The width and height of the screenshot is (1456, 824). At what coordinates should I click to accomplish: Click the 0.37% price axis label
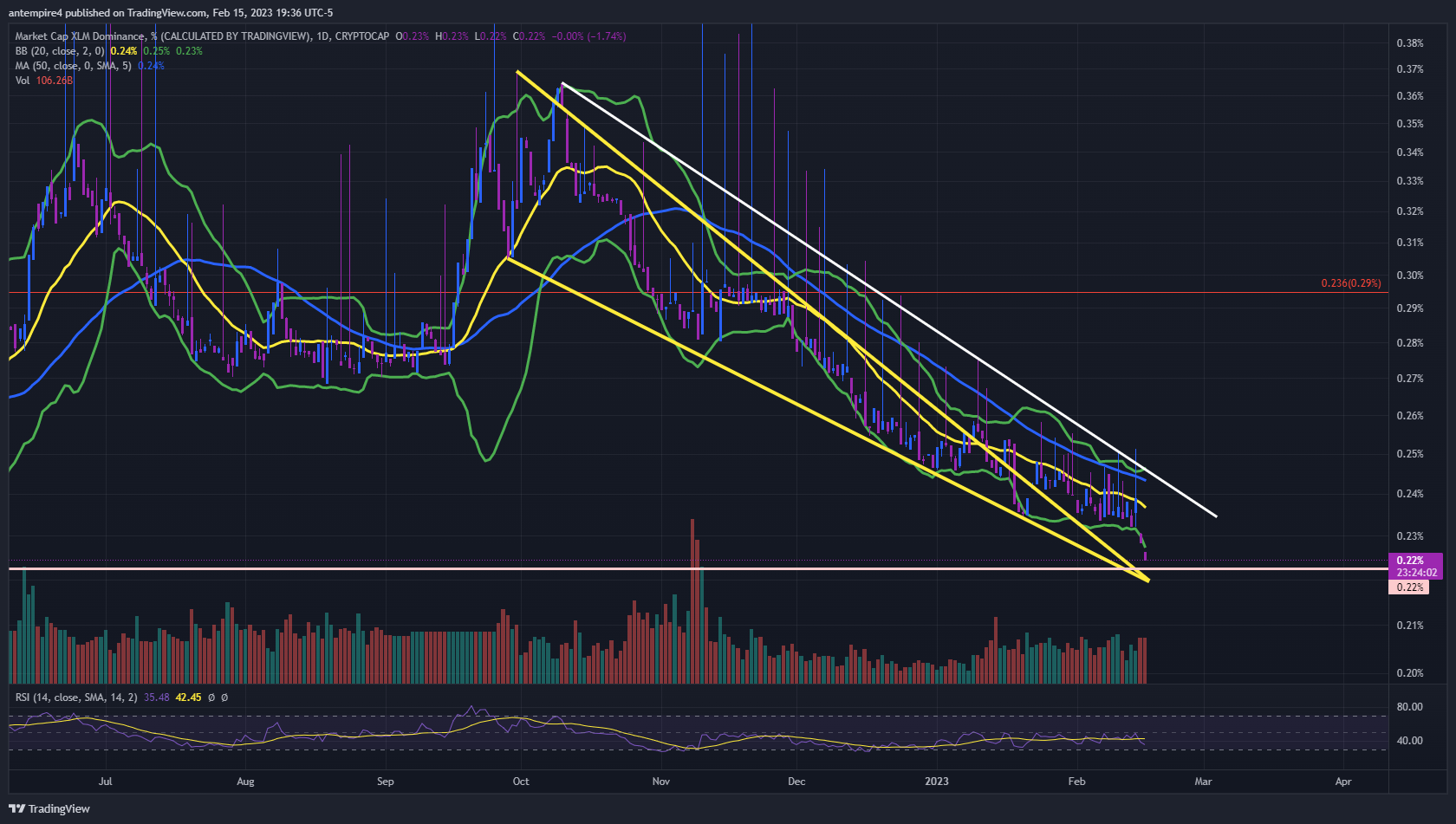[x=1410, y=69]
